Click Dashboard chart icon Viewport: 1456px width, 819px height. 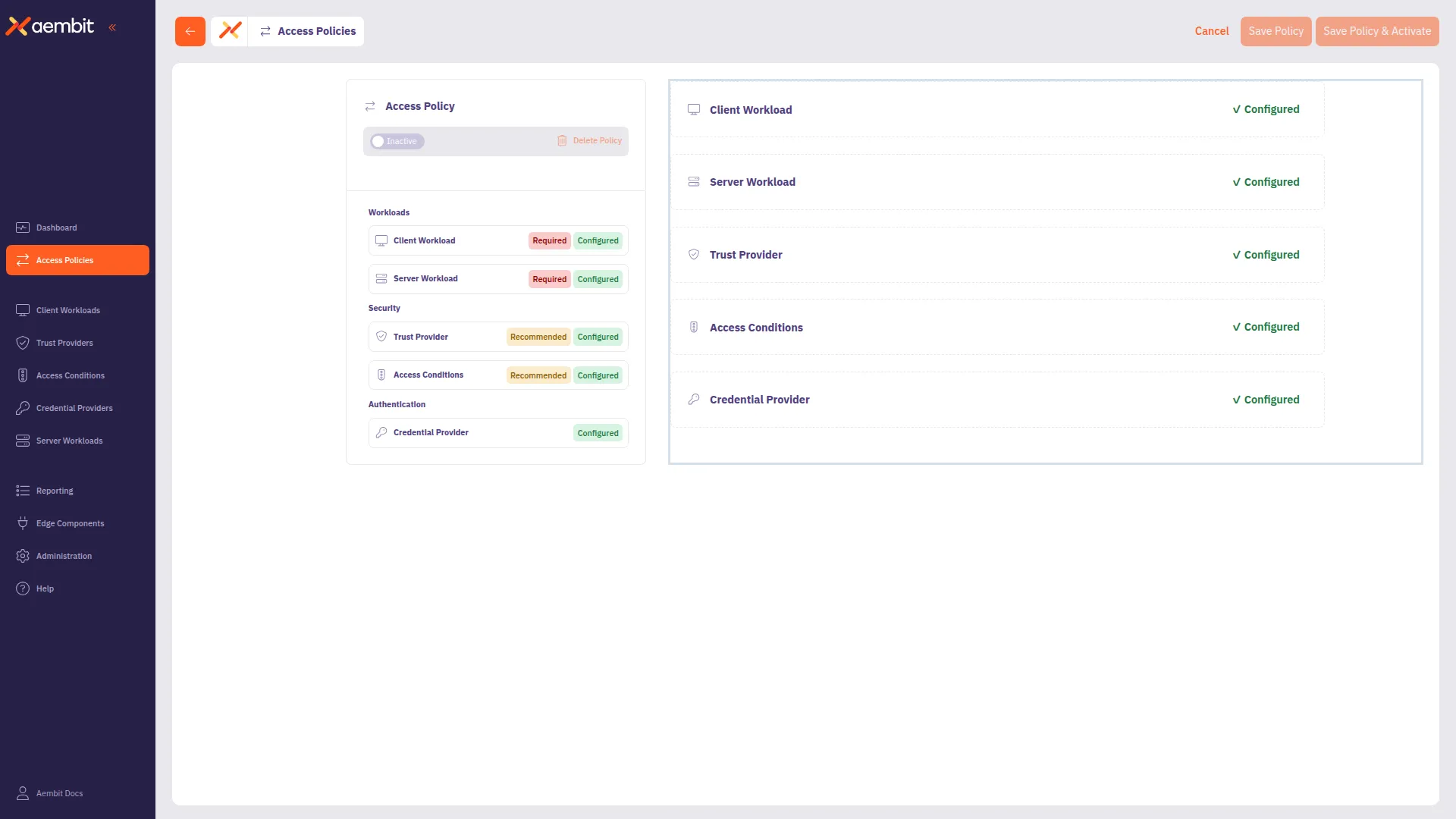click(x=23, y=227)
